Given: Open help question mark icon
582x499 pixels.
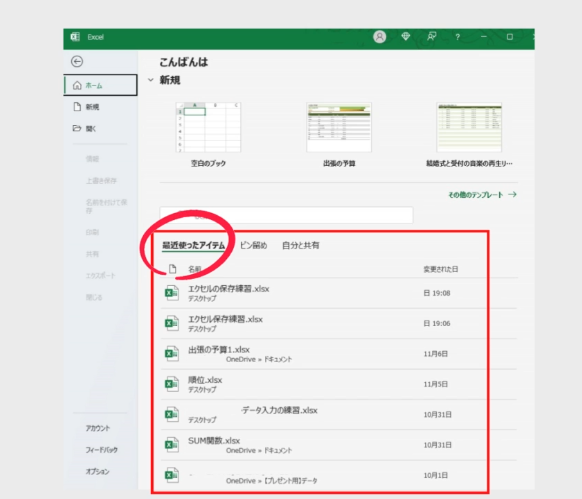Looking at the screenshot, I should 457,37.
